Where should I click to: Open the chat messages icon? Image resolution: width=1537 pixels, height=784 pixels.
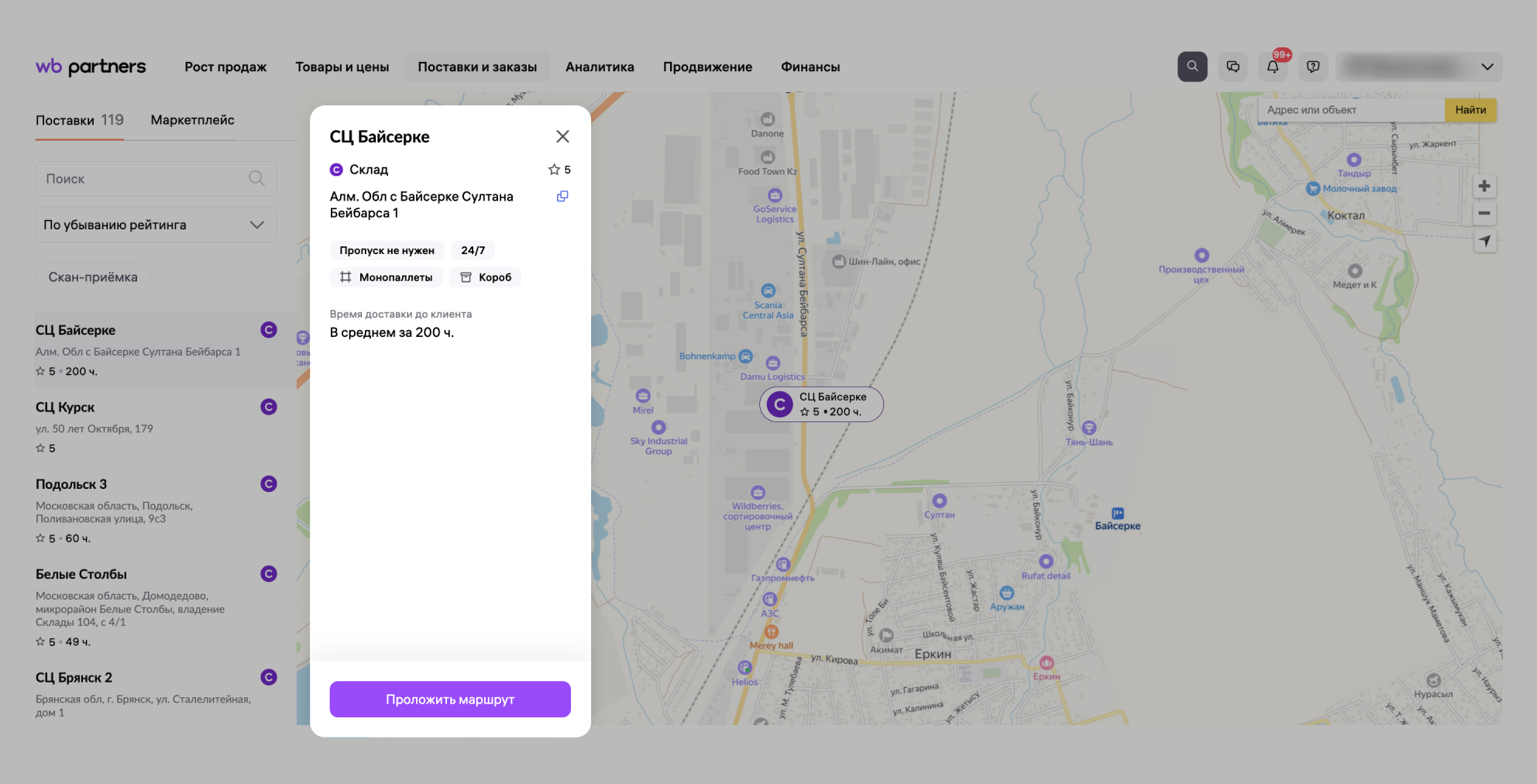pos(1233,67)
